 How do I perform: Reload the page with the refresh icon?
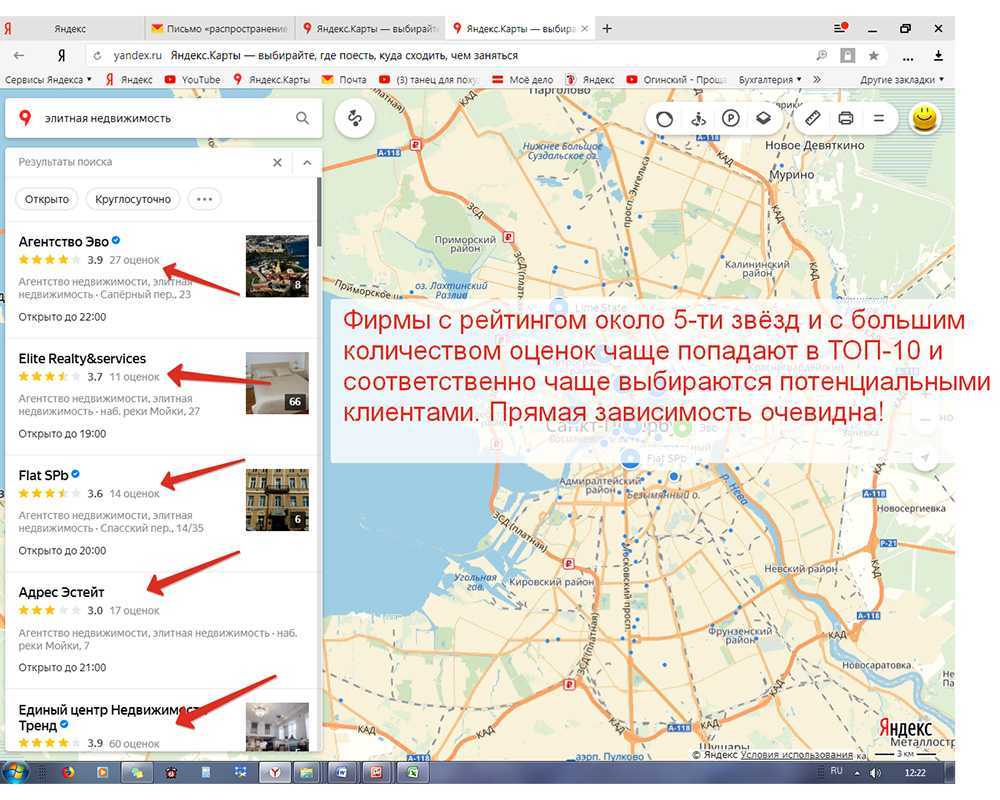[x=97, y=56]
